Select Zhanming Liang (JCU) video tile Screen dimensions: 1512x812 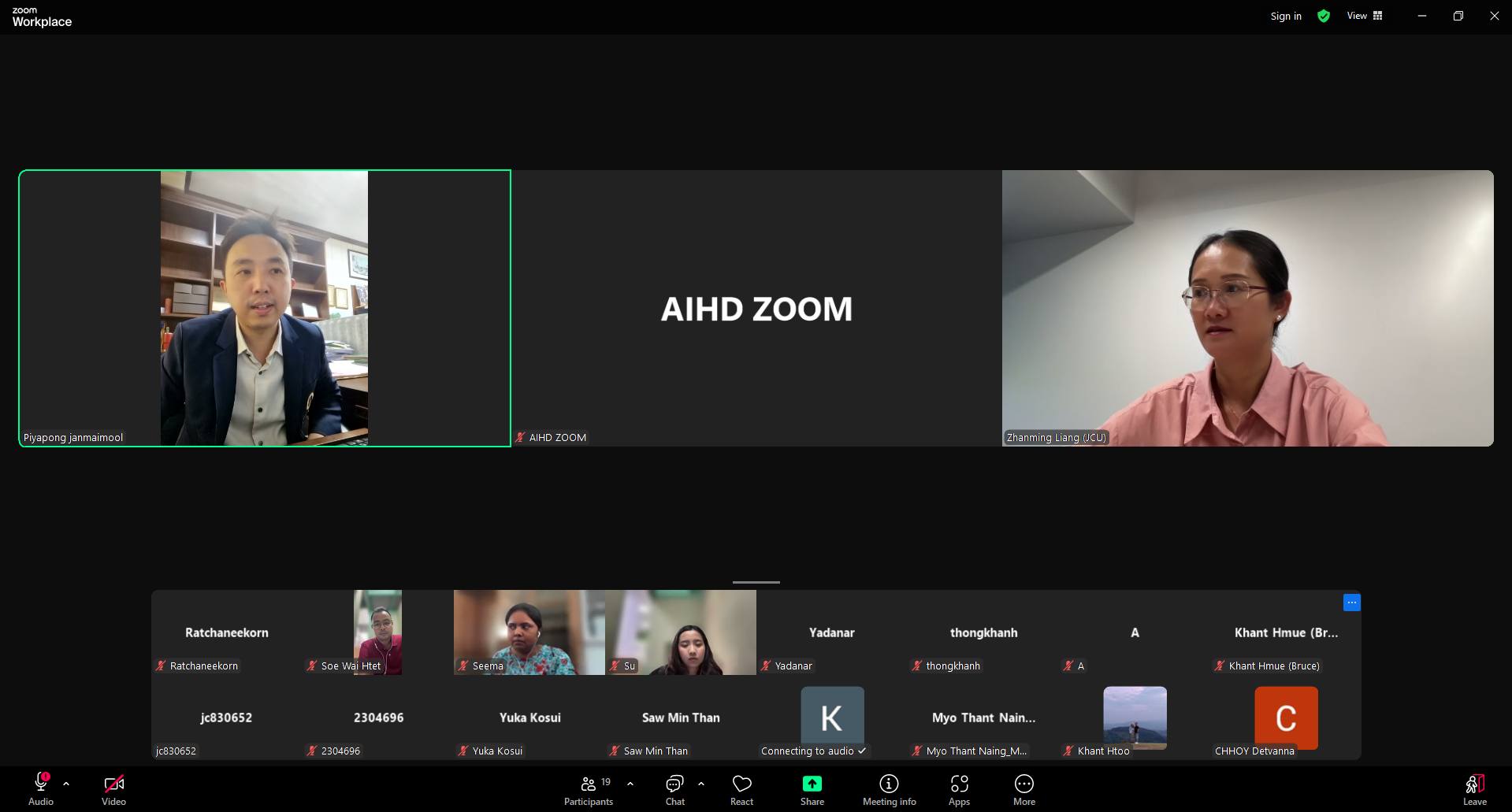(x=1247, y=308)
